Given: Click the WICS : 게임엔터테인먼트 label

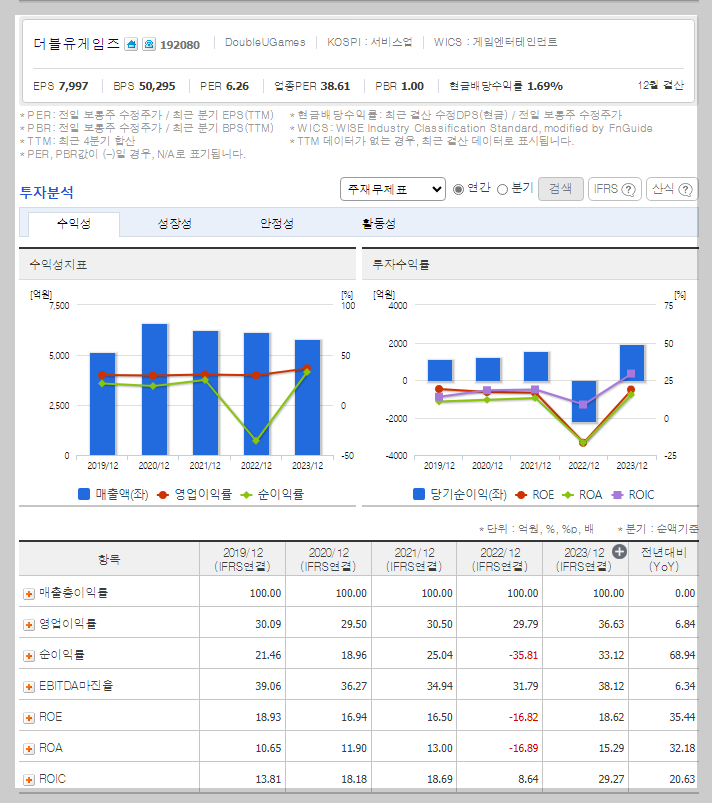Looking at the screenshot, I should point(495,43).
